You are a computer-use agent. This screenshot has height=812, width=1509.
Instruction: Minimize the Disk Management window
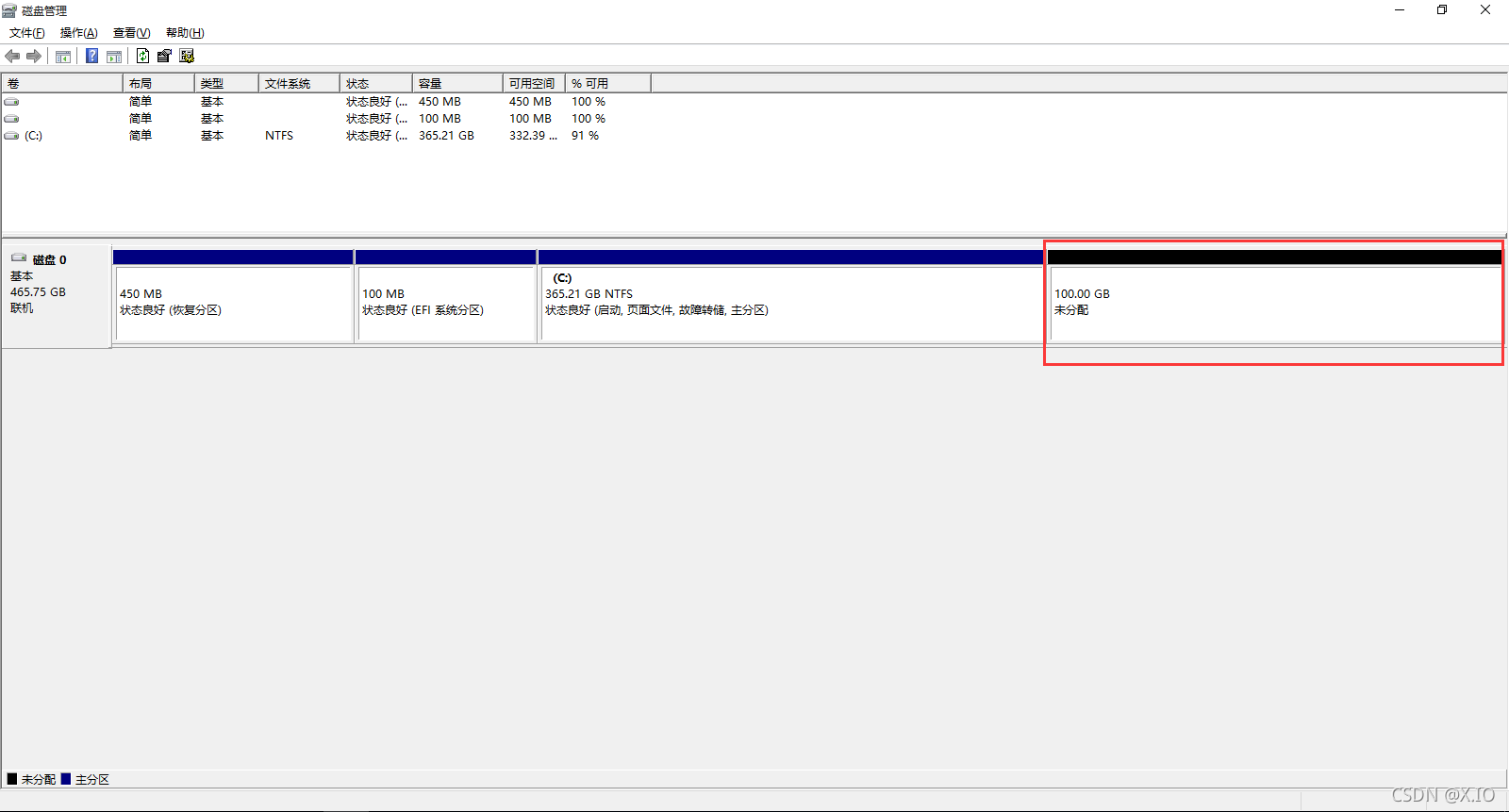[x=1400, y=10]
